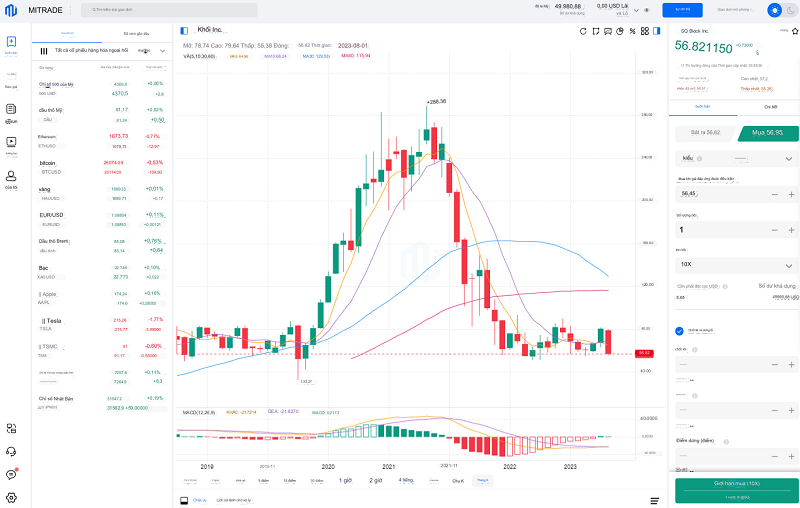Click the Mua 56,95 buy button
The height and width of the screenshot is (508, 800).
(766, 132)
